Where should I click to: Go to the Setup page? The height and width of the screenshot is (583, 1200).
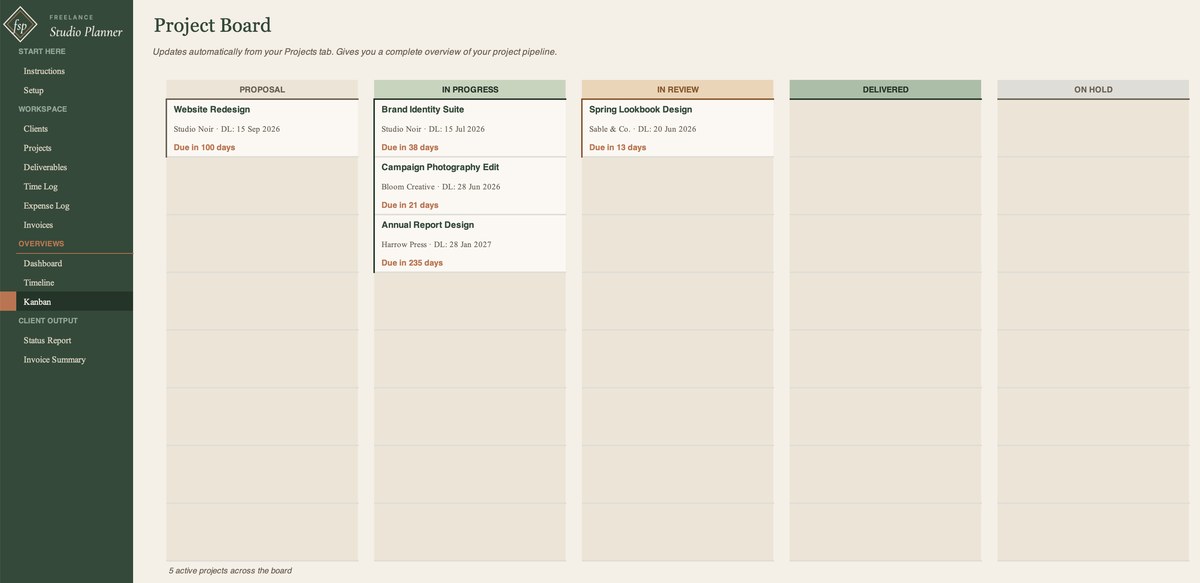[x=34, y=90]
